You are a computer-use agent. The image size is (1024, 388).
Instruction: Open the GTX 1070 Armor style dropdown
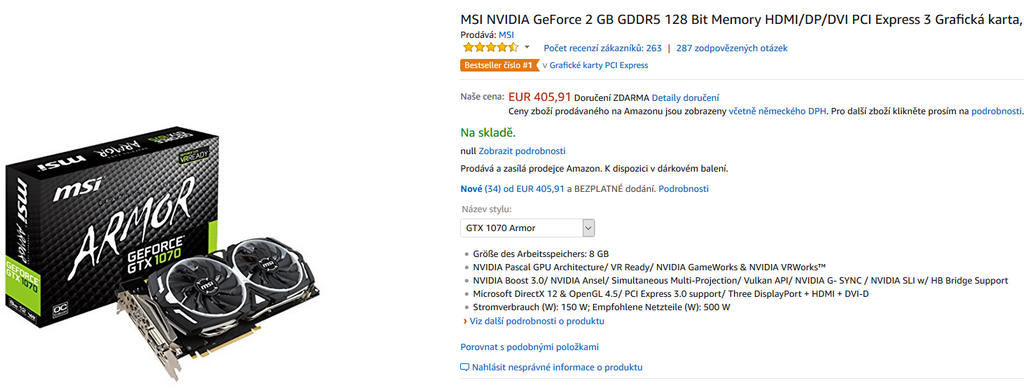[528, 228]
